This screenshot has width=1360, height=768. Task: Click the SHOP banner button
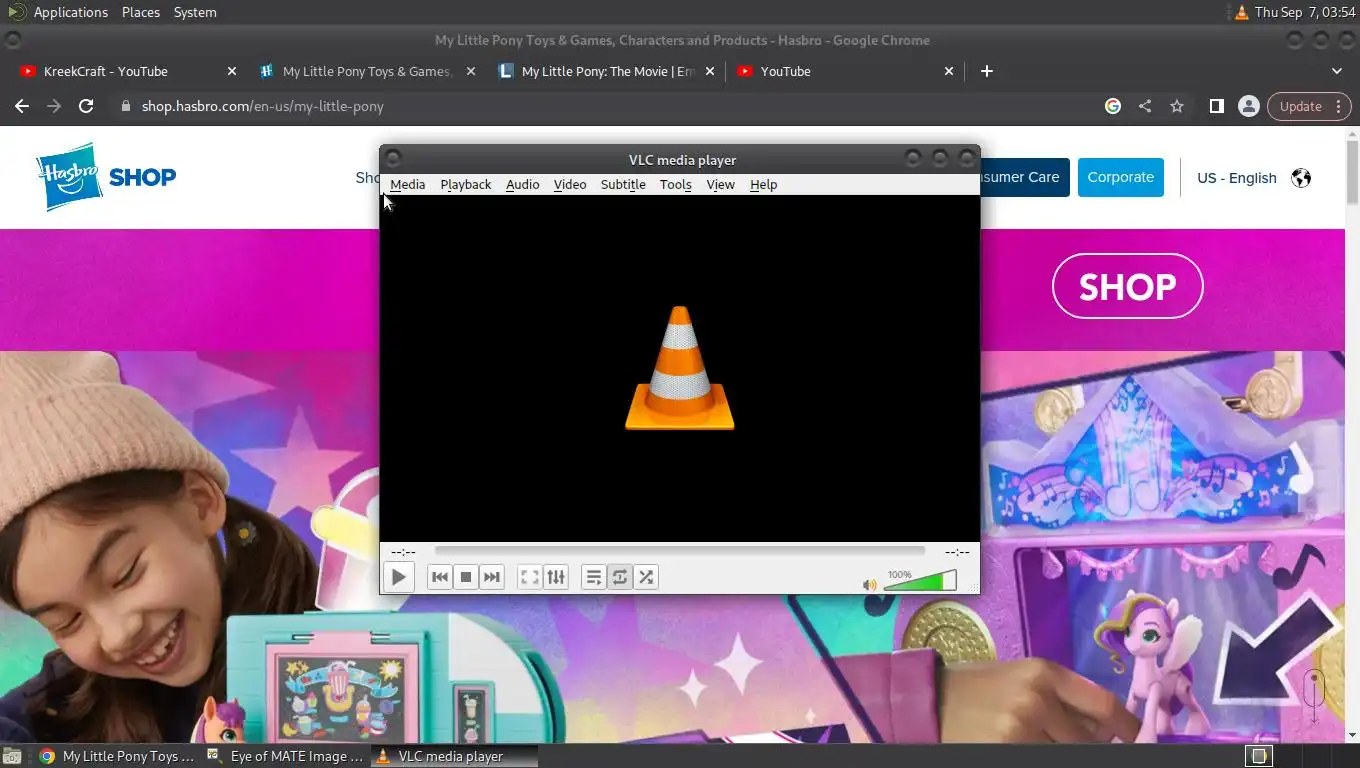coord(1128,286)
